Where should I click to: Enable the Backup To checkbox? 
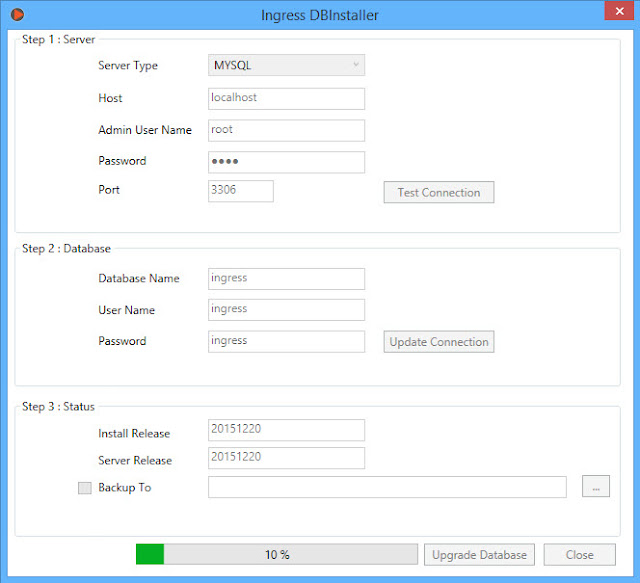tap(84, 488)
